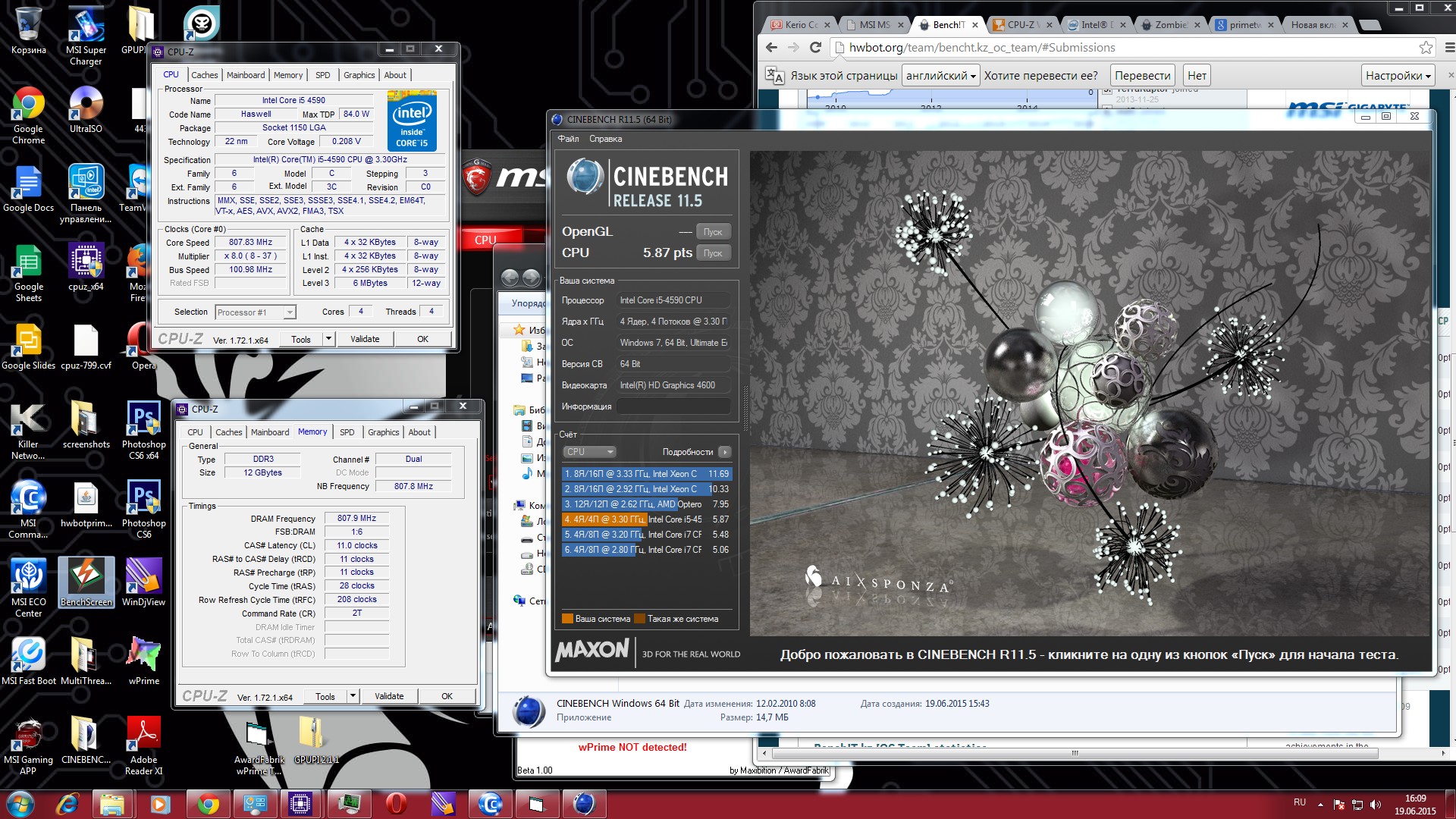Switch to Zombie Chrome tab
The height and width of the screenshot is (819, 1456).
[x=1171, y=25]
